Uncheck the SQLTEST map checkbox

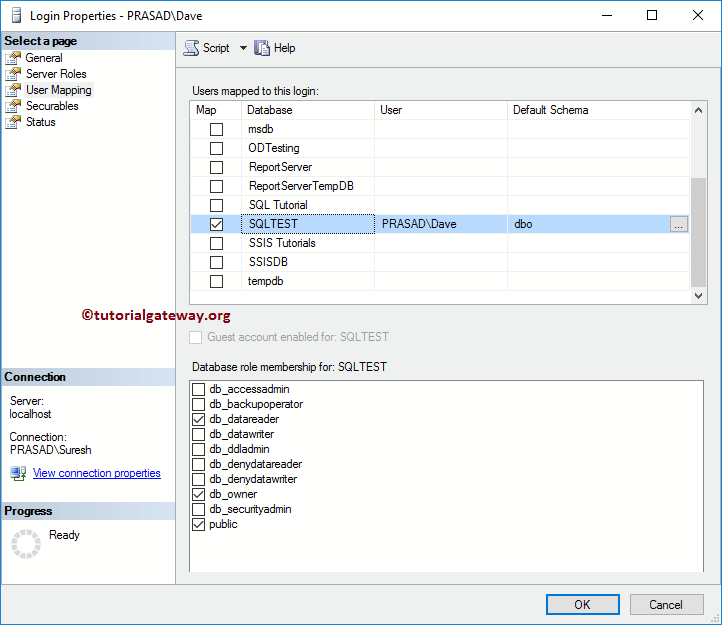point(216,224)
